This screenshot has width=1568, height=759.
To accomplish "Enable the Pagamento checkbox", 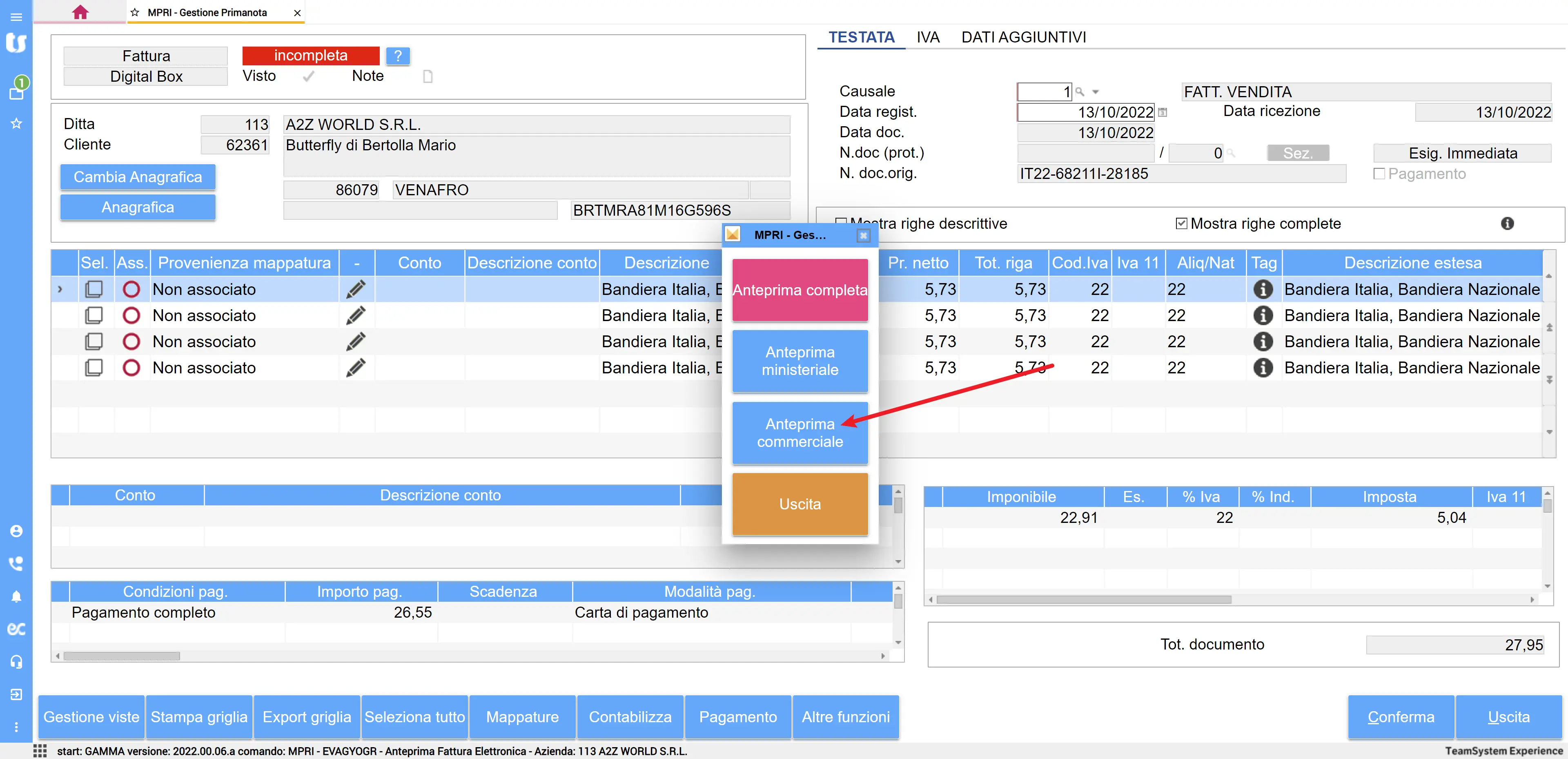I will [x=1379, y=174].
